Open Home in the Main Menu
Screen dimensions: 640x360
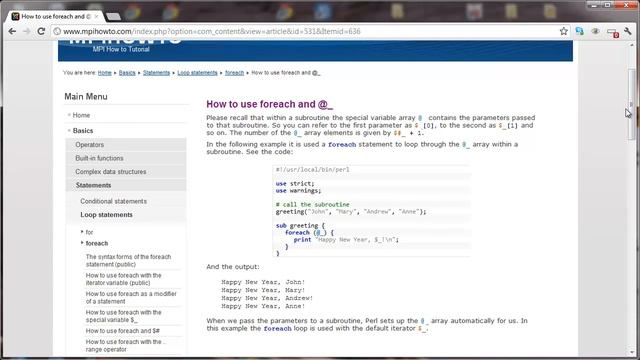[81, 115]
